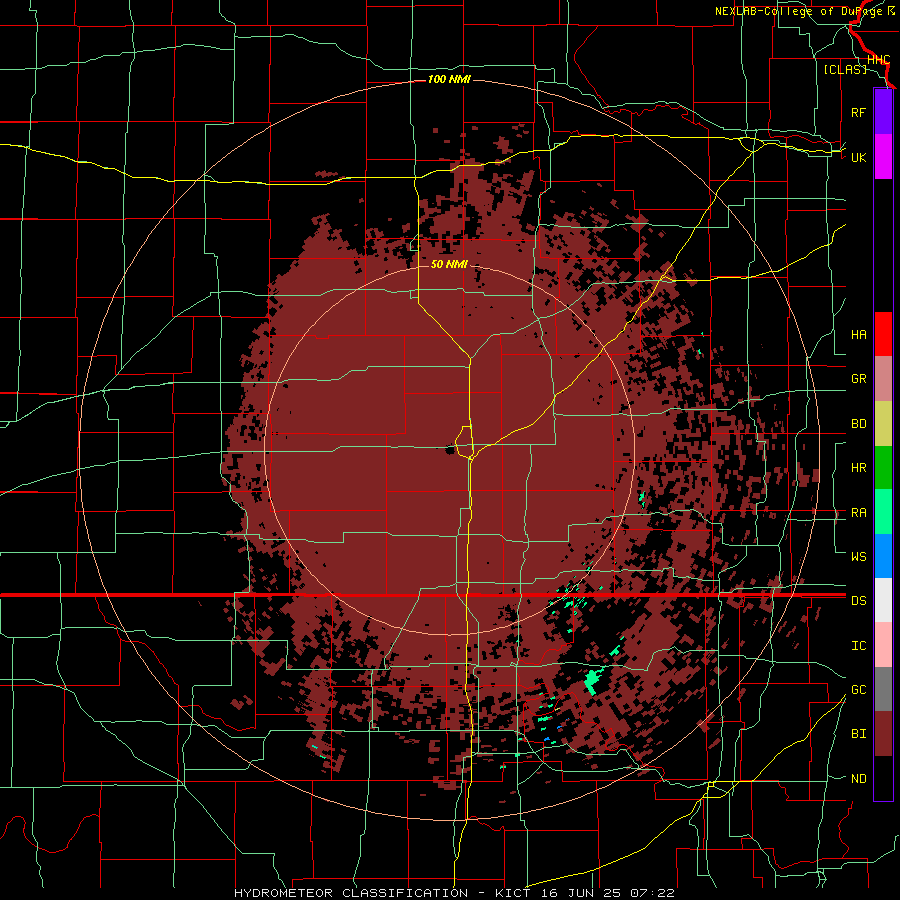Image resolution: width=900 pixels, height=900 pixels.
Task: Click the GC legend label
Action: coord(858,690)
